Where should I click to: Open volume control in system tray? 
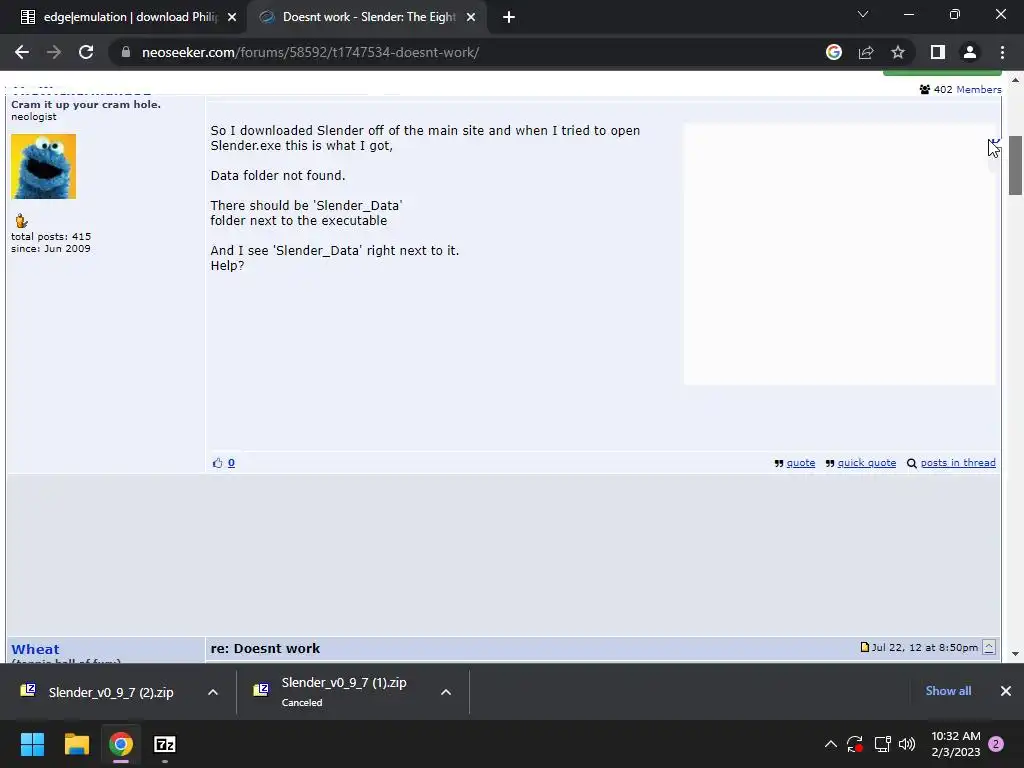click(907, 744)
